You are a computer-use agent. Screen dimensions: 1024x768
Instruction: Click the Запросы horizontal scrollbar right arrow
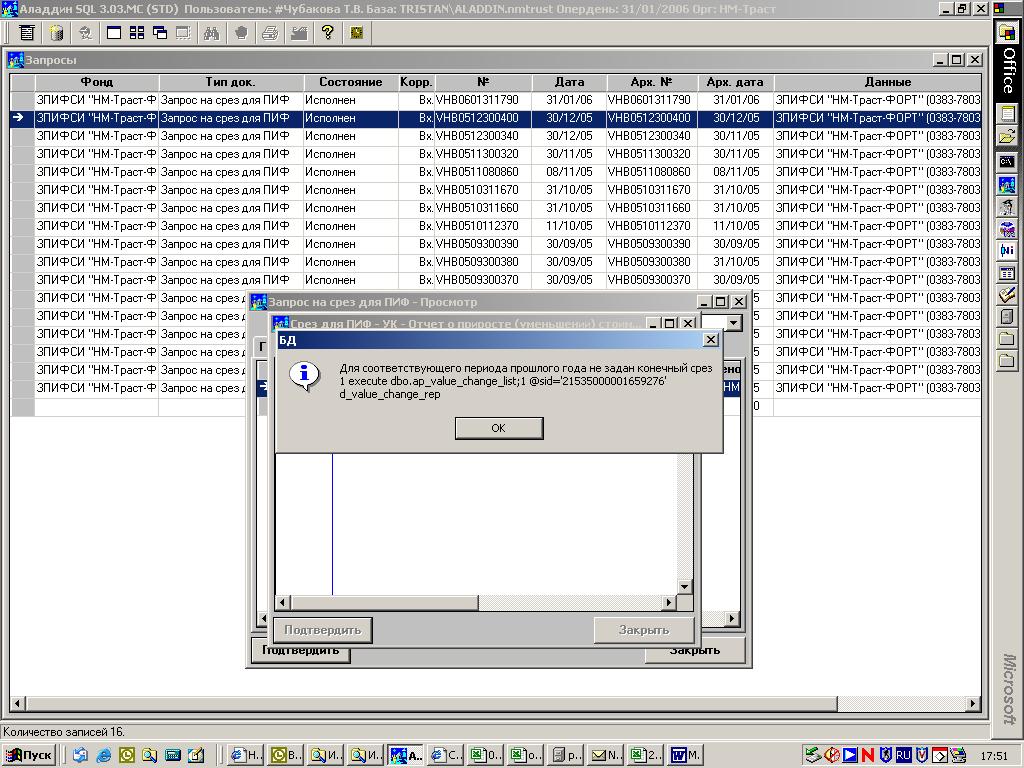click(x=973, y=704)
